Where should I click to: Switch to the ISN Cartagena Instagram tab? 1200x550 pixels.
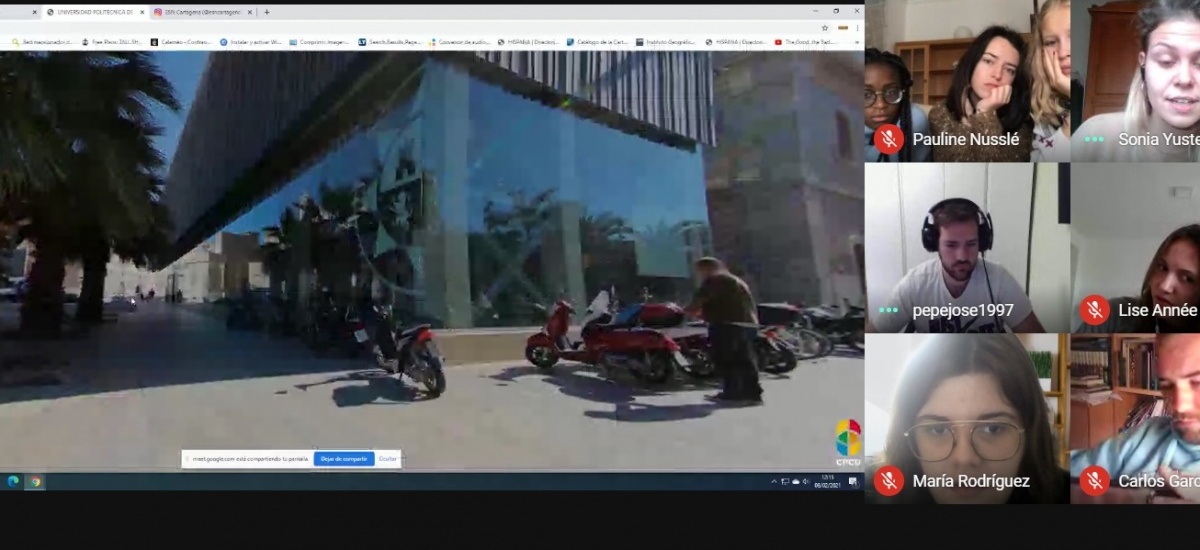(x=203, y=12)
